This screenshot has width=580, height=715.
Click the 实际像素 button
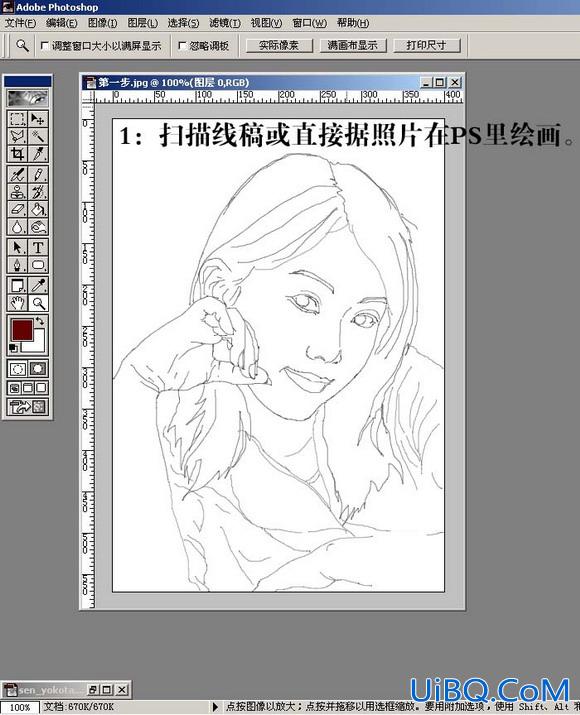coord(279,45)
